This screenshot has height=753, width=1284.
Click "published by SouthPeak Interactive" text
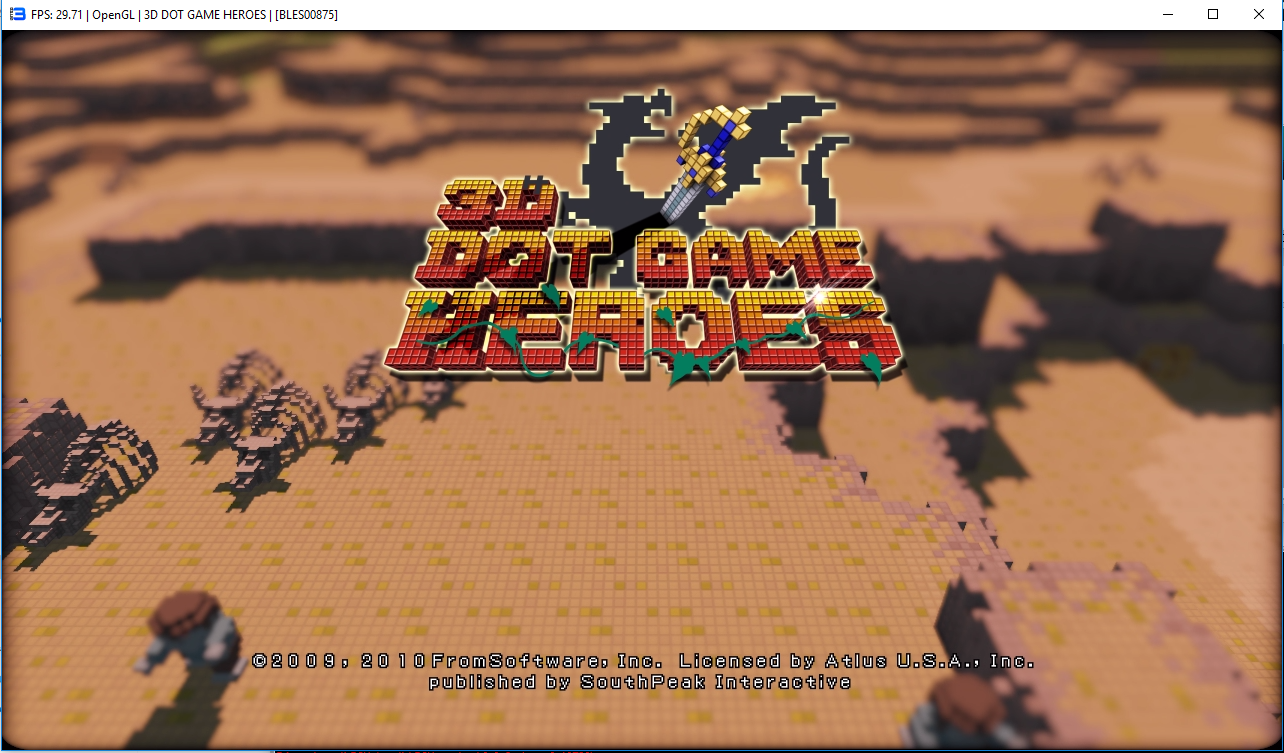pyautogui.click(x=640, y=682)
